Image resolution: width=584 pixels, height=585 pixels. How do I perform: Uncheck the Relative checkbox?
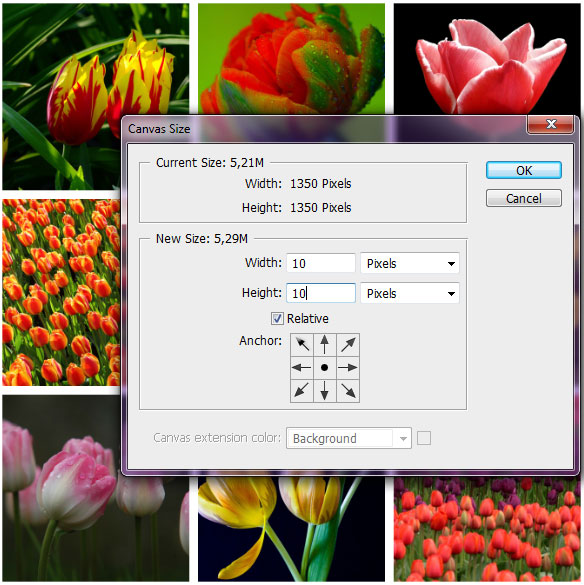coord(277,319)
